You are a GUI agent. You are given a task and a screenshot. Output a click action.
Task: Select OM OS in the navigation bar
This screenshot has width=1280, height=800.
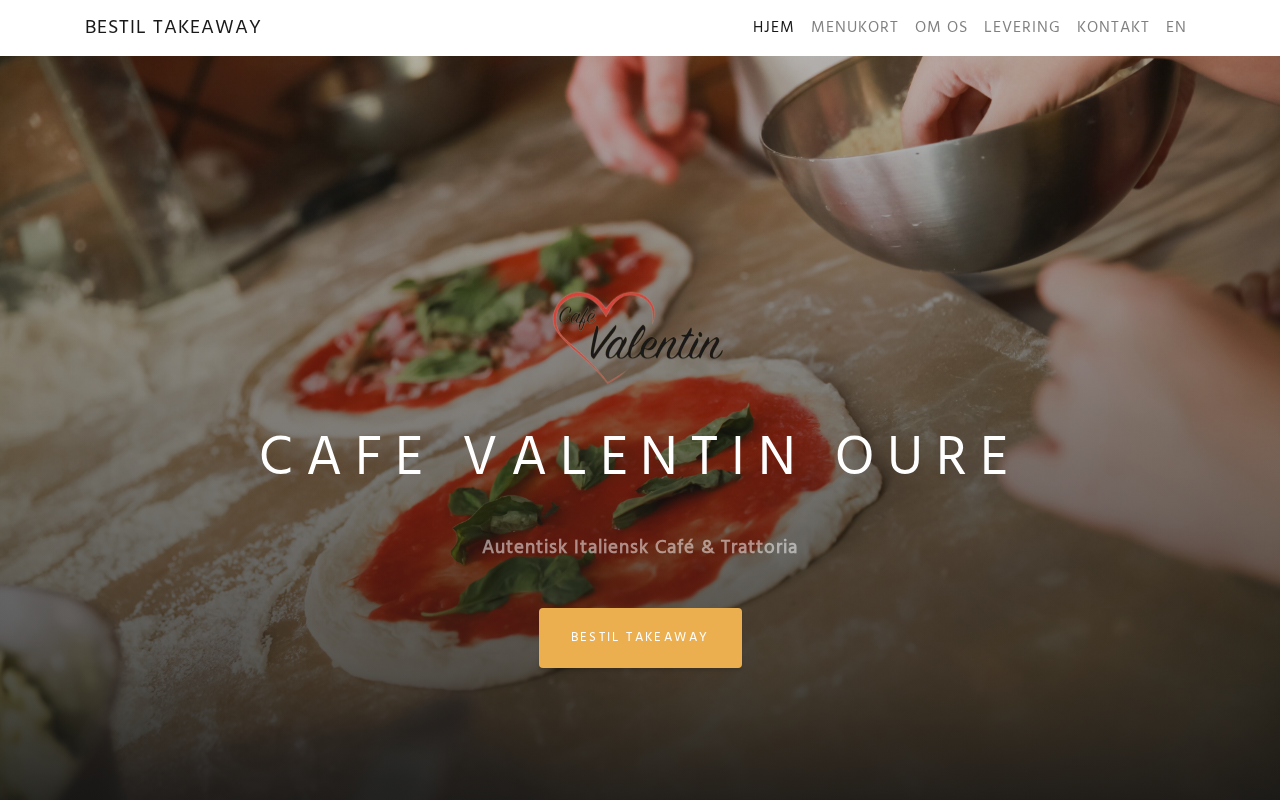[941, 27]
